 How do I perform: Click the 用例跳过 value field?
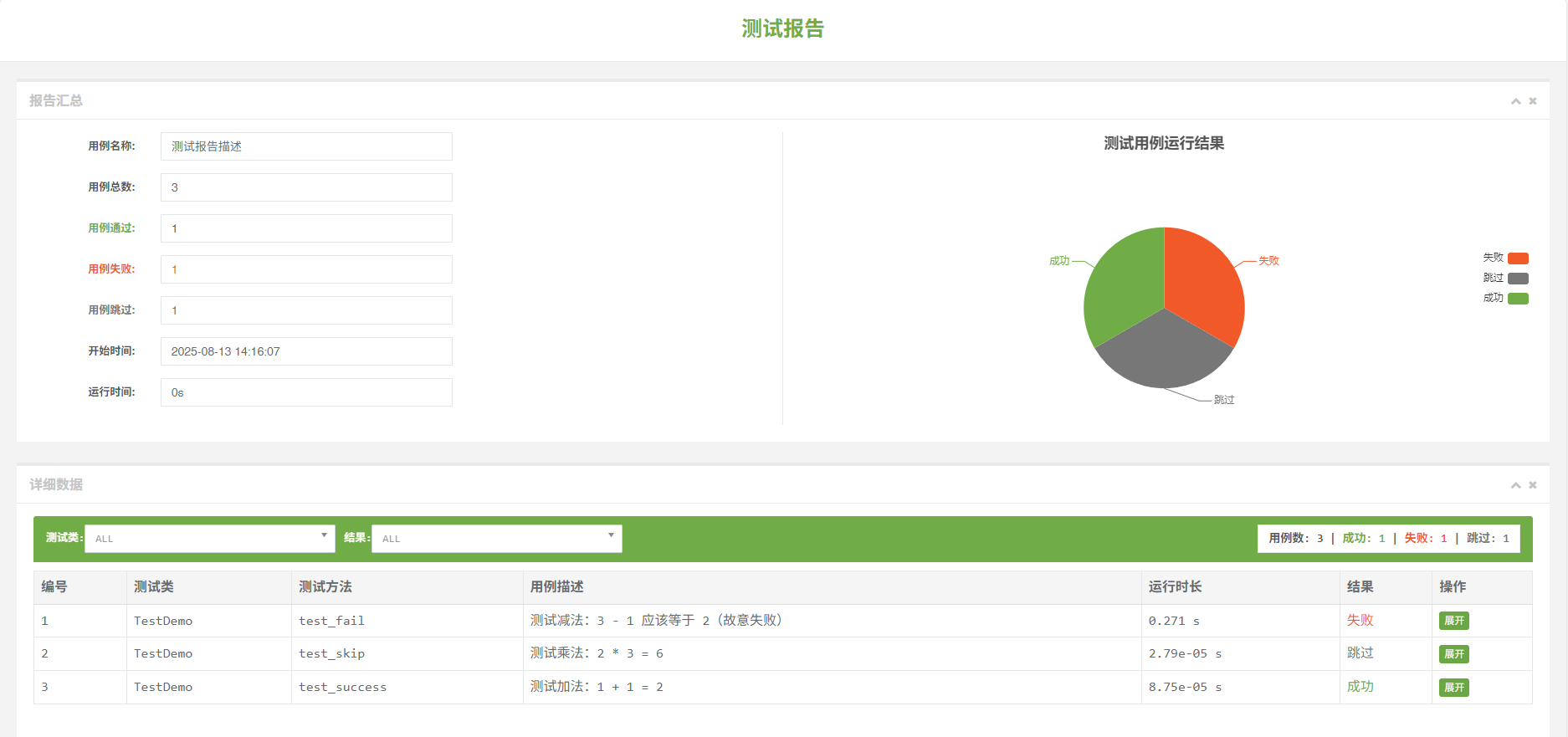point(306,310)
